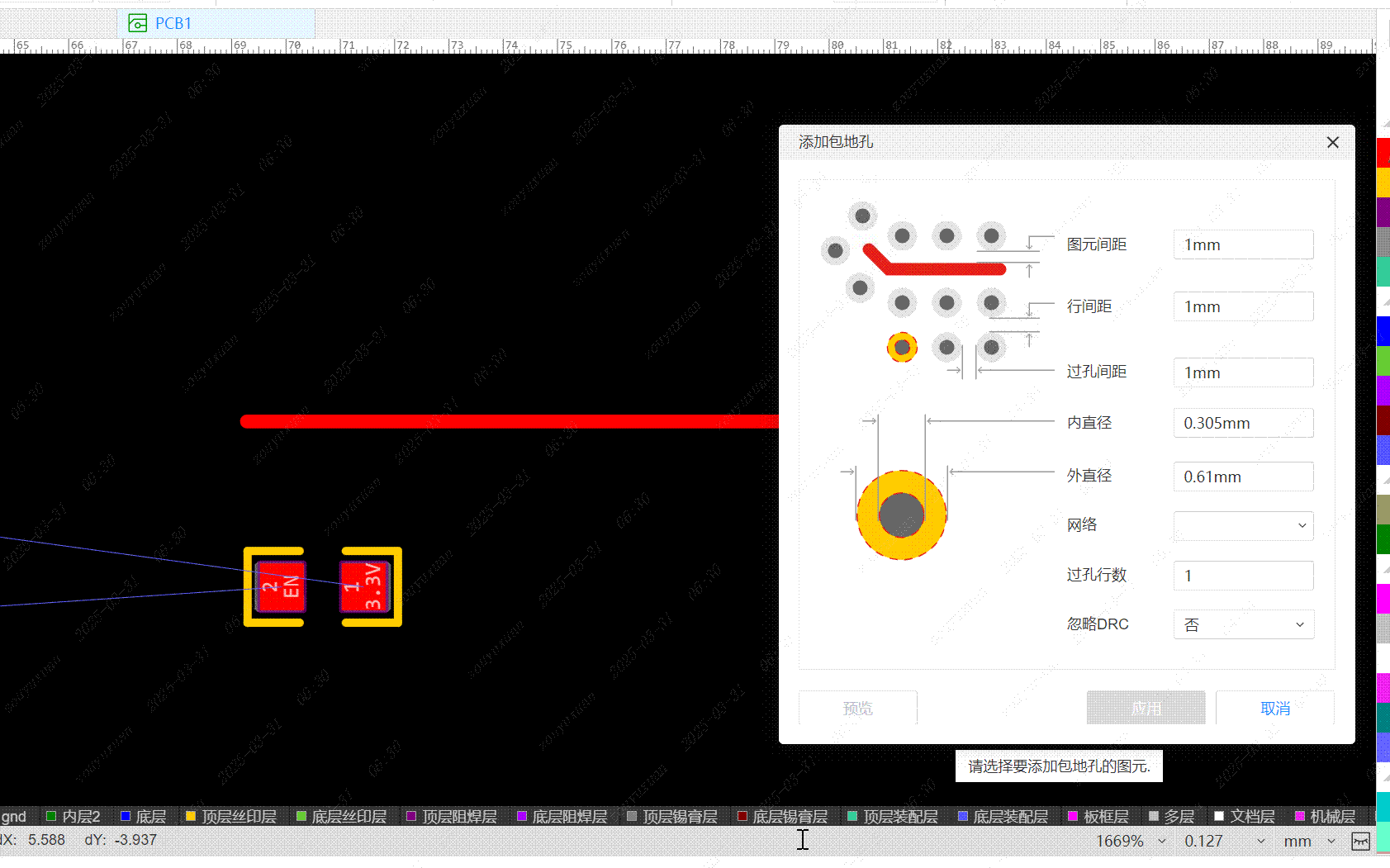1390x868 pixels.
Task: Click the ruler unit icon in status bar
Action: 1360,841
